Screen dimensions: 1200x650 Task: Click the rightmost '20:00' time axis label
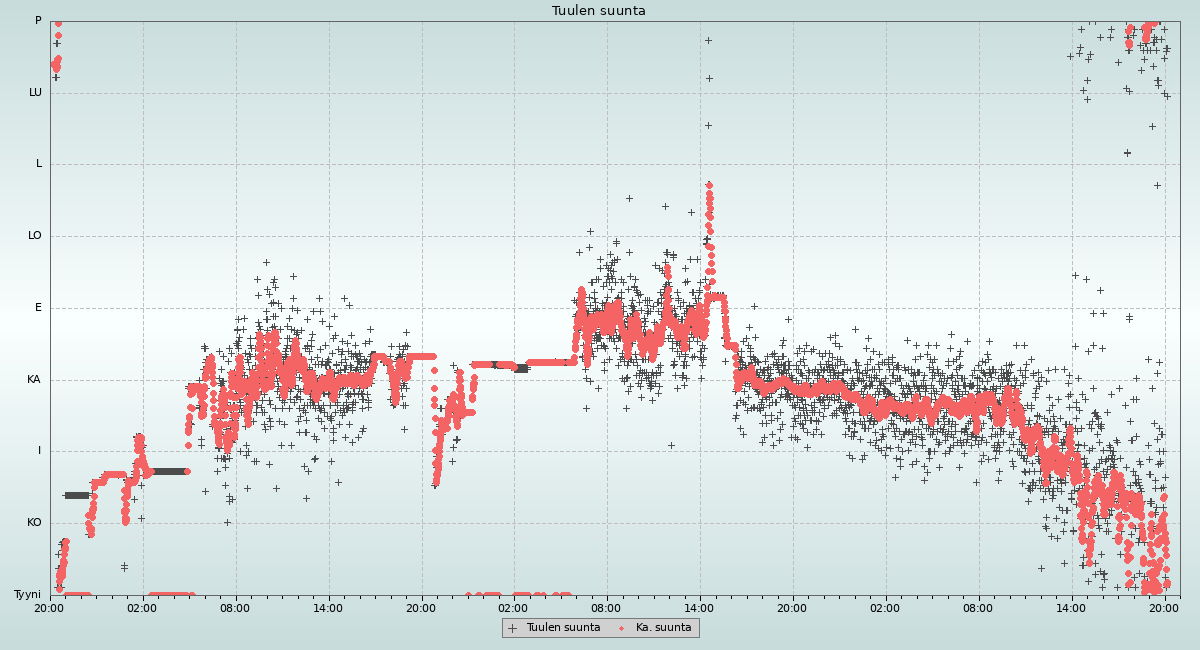[x=1164, y=607]
